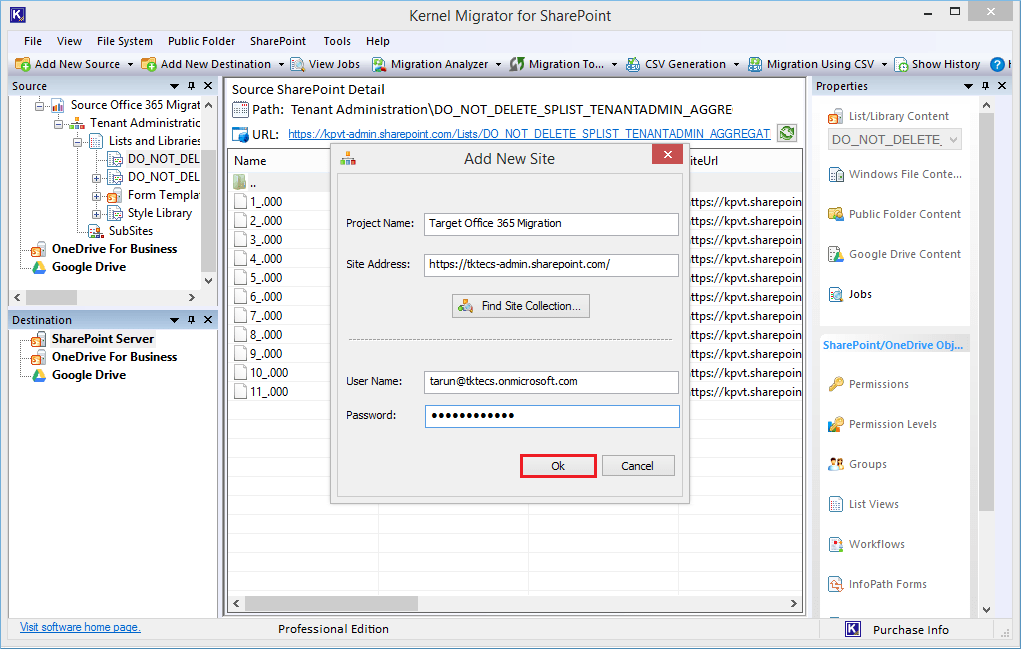Open Workflows in Properties panel
Screen dimensions: 1021x649
[x=866, y=544]
